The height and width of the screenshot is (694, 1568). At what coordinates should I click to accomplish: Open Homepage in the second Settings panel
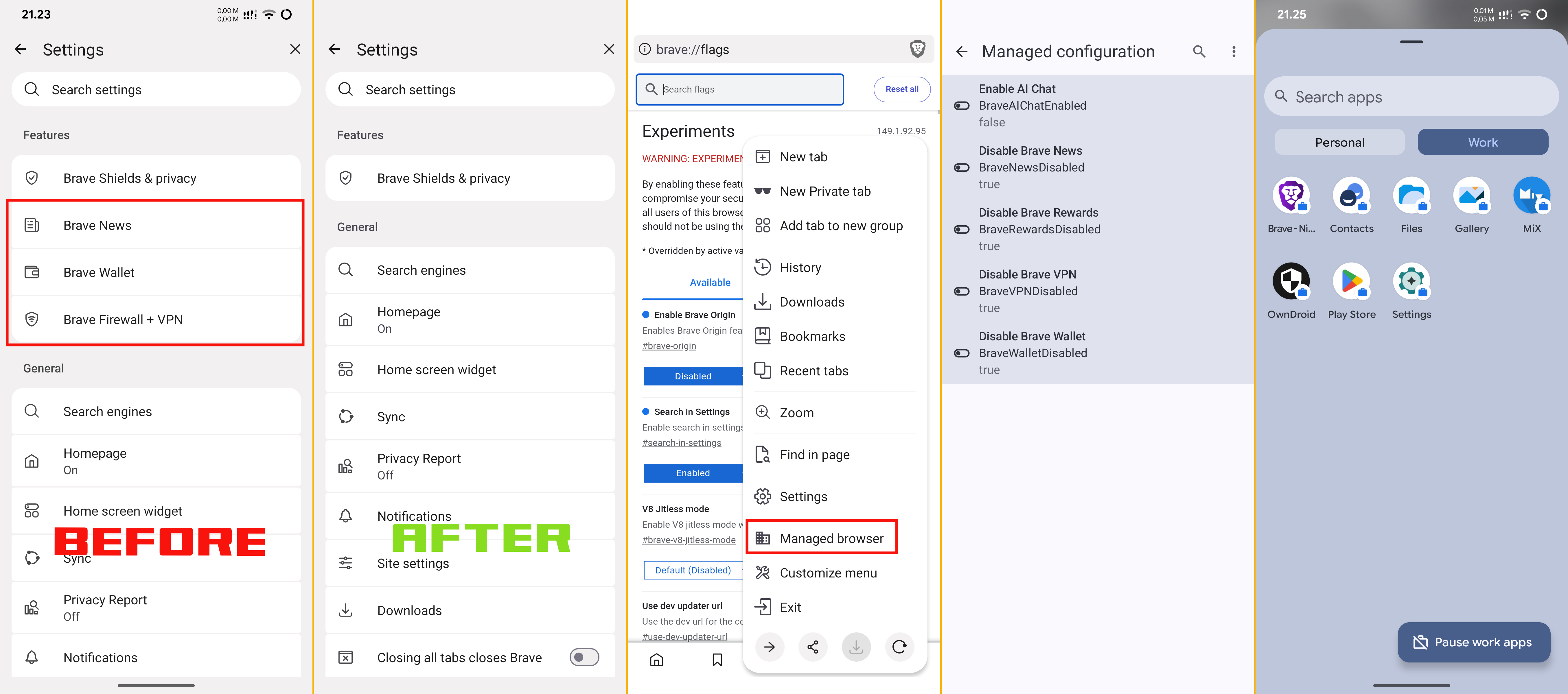[x=470, y=319]
